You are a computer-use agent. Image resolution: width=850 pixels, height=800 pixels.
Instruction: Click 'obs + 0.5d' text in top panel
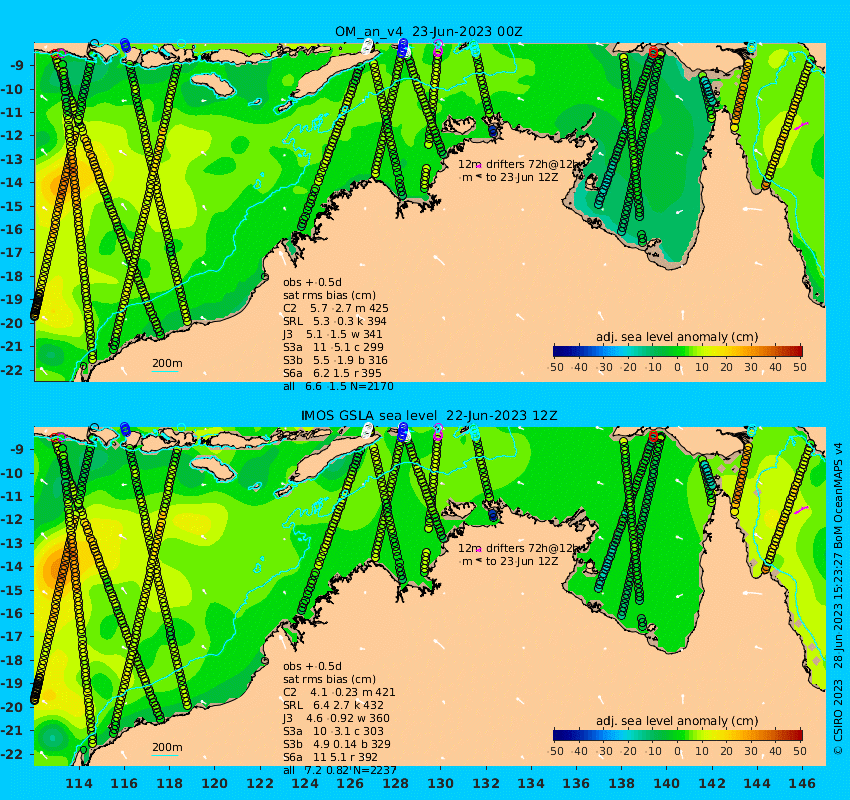(312, 282)
